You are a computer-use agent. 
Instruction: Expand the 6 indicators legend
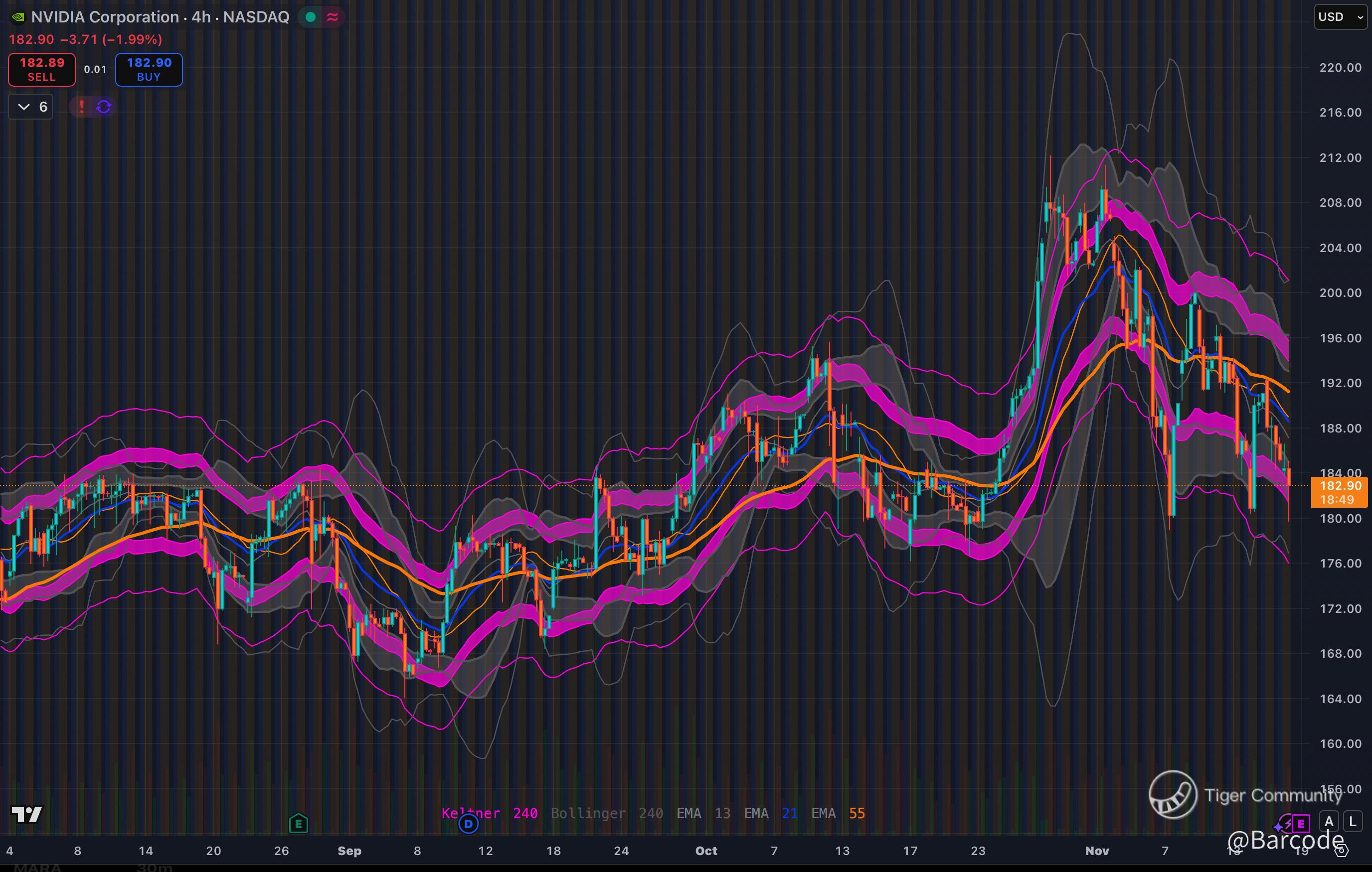31,107
